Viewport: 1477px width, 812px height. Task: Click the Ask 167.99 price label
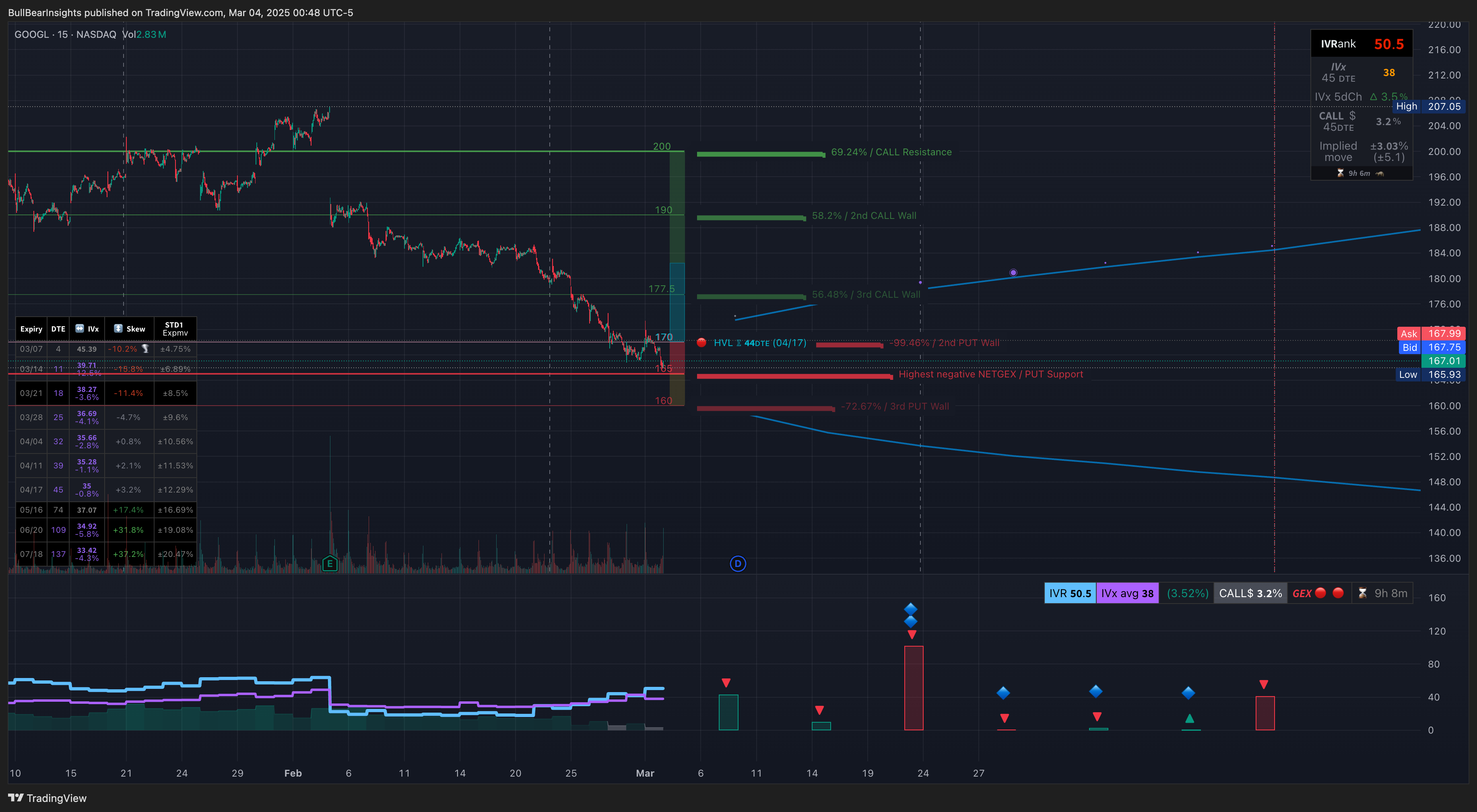click(1431, 333)
